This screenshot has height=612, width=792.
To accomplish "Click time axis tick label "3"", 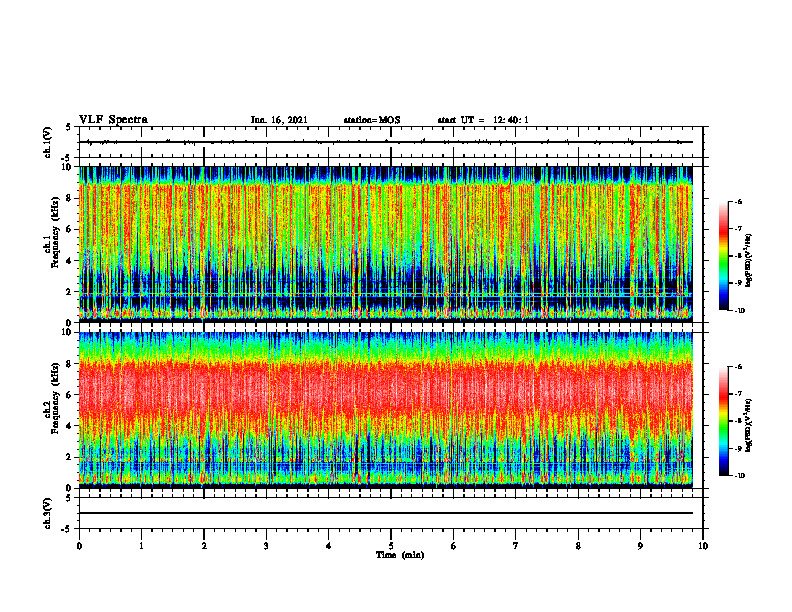I will (266, 546).
